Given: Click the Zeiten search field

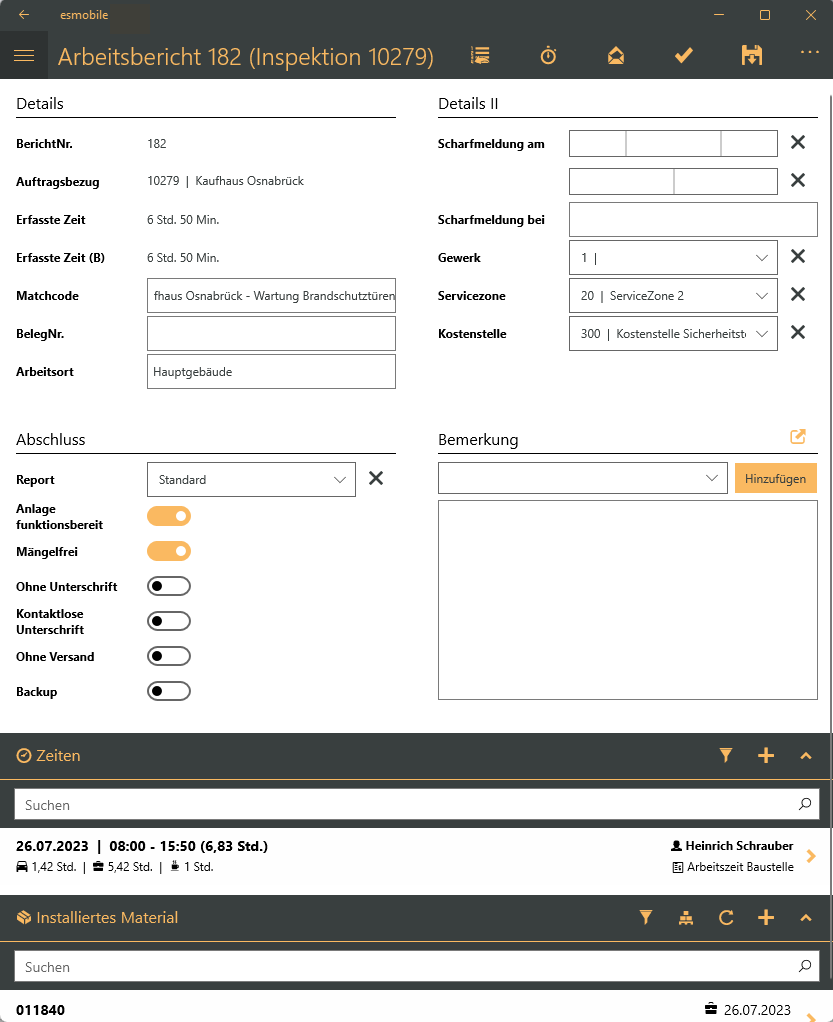Looking at the screenshot, I should [x=416, y=804].
